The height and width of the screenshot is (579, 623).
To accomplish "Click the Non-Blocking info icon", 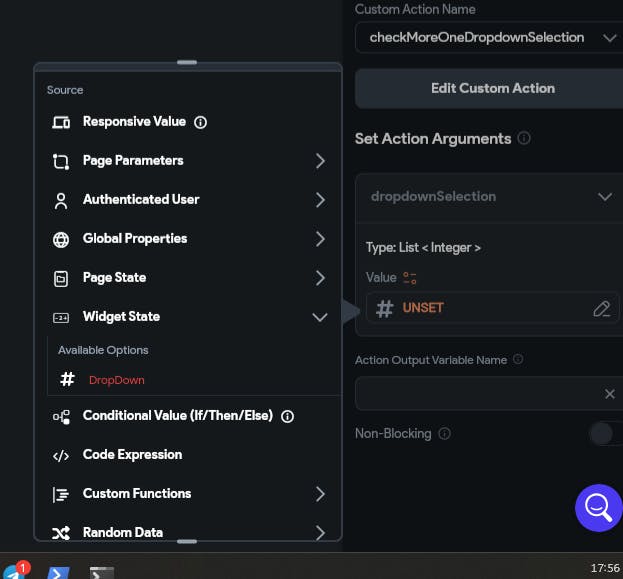I will (444, 434).
